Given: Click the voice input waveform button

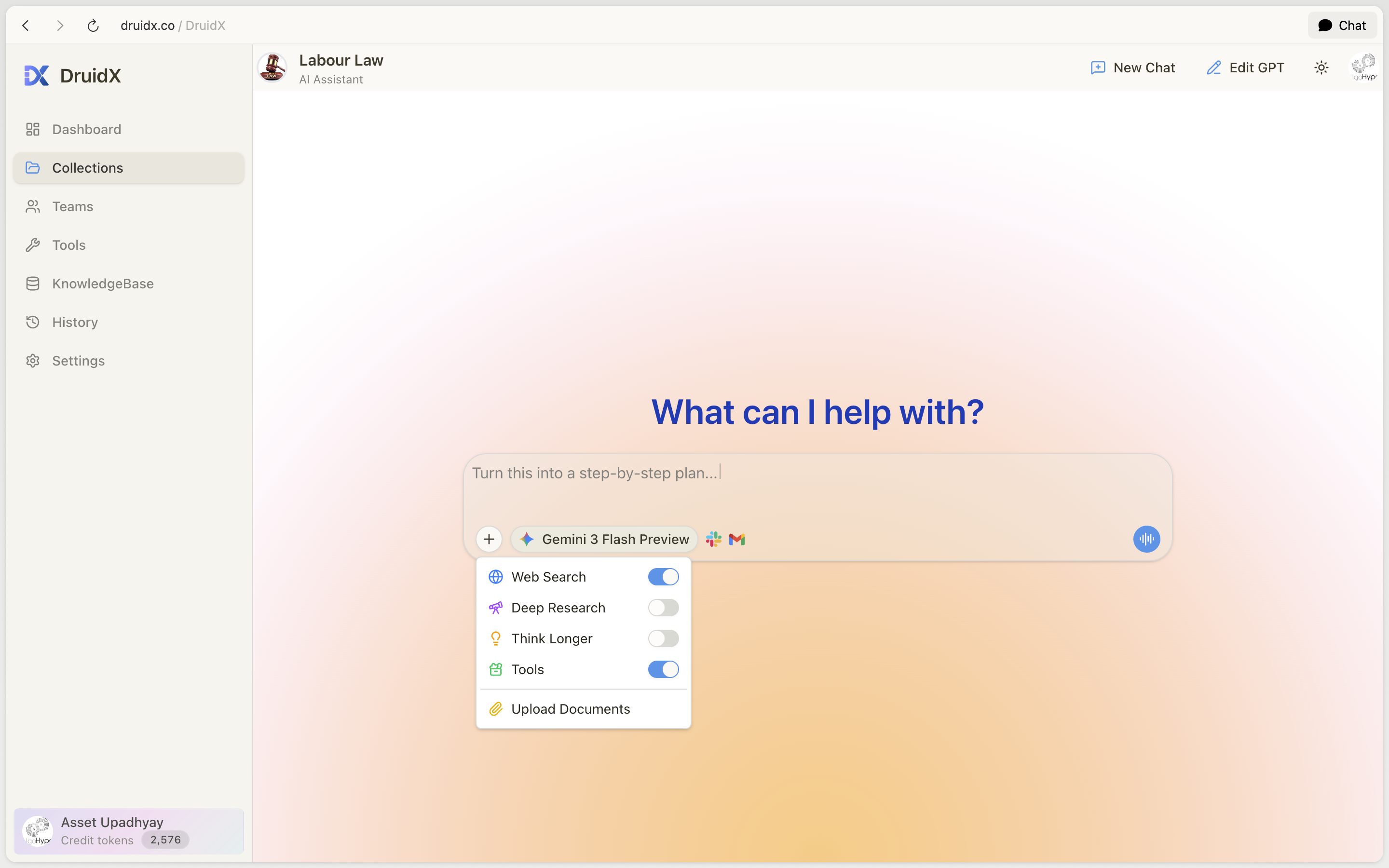Looking at the screenshot, I should [x=1146, y=539].
